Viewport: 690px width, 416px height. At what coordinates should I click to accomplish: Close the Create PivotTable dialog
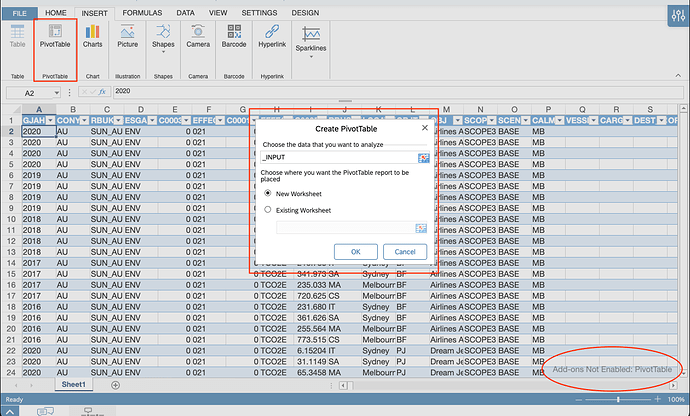pyautogui.click(x=424, y=128)
